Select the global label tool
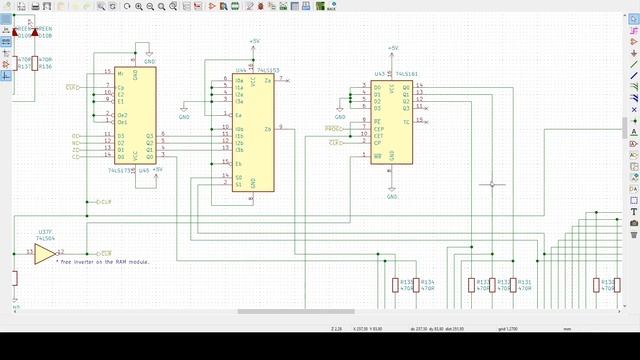This screenshot has height=360, width=640. point(634,144)
